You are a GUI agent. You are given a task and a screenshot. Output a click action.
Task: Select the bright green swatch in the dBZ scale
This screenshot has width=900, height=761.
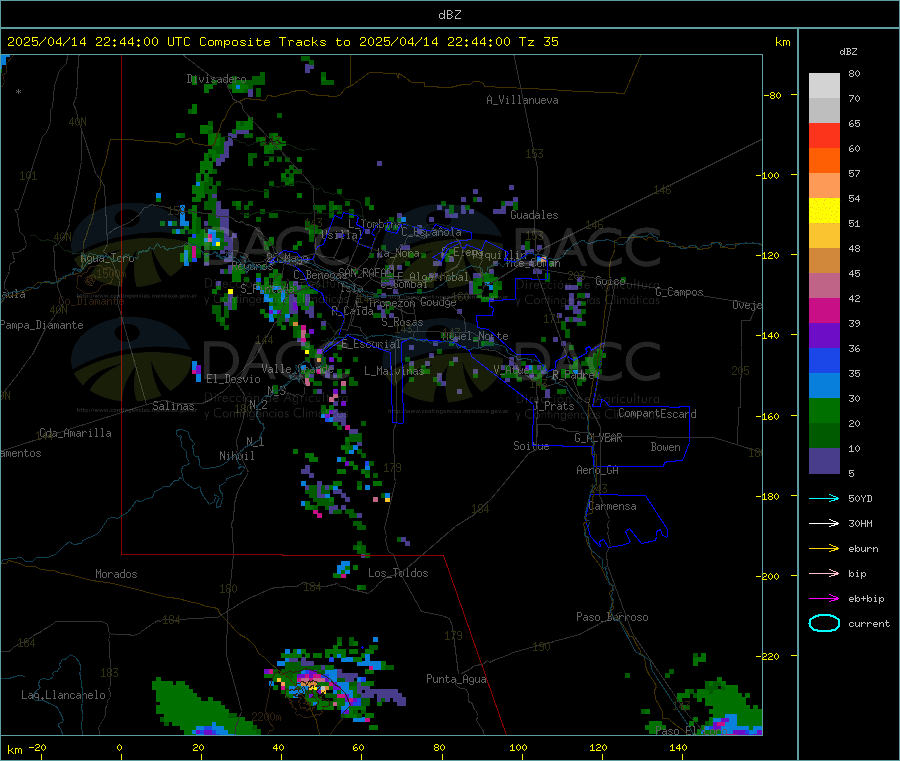(x=824, y=410)
